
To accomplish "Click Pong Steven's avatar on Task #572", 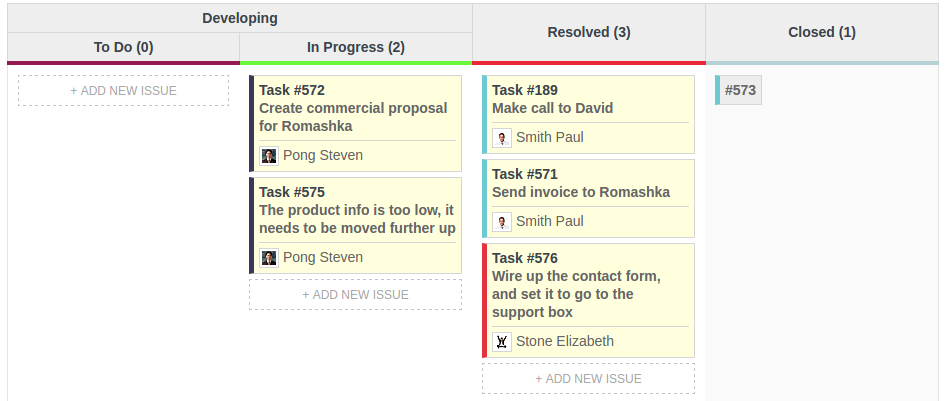I will (x=269, y=155).
